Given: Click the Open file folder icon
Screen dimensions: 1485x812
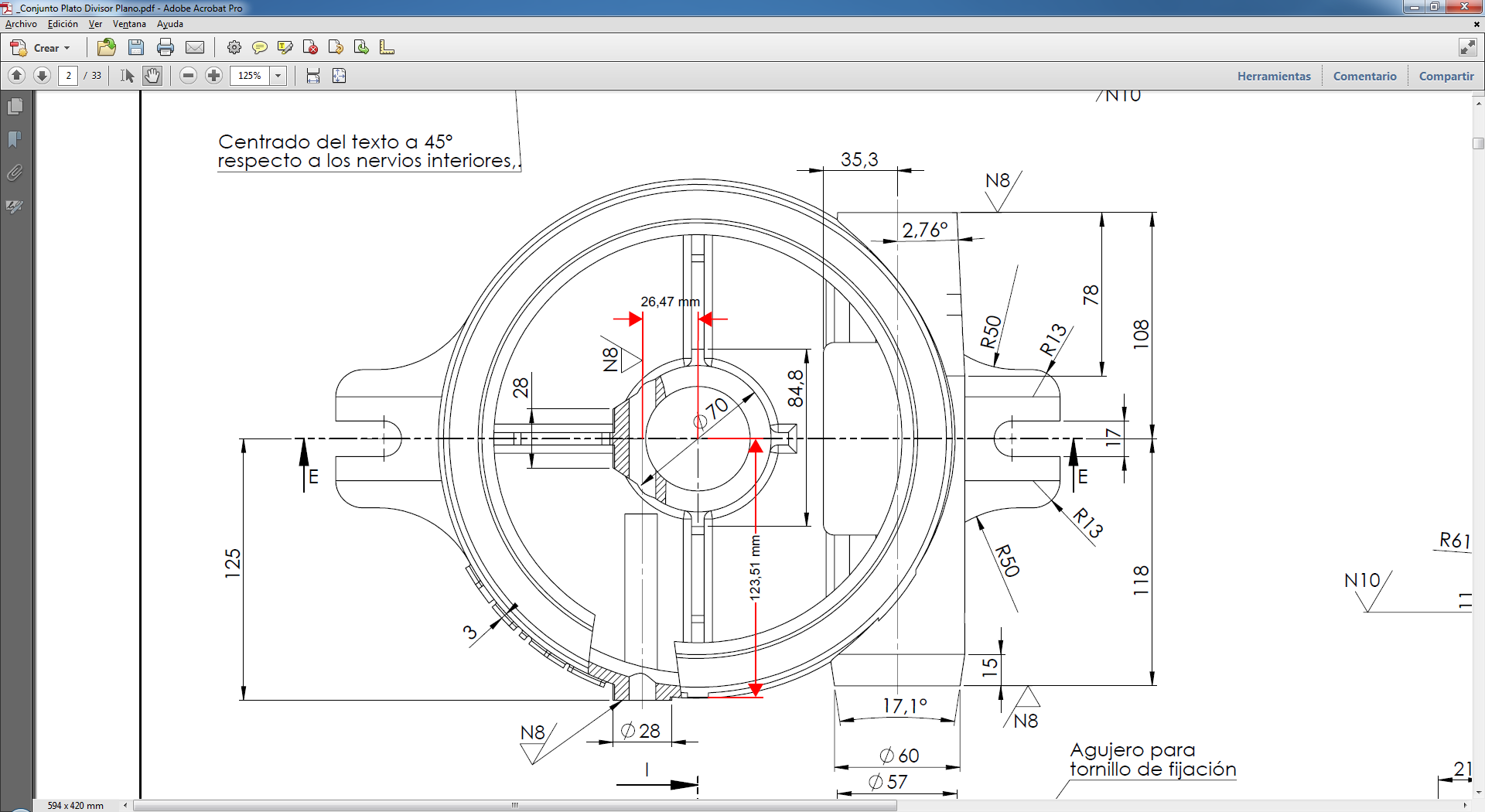Looking at the screenshot, I should coord(107,48).
